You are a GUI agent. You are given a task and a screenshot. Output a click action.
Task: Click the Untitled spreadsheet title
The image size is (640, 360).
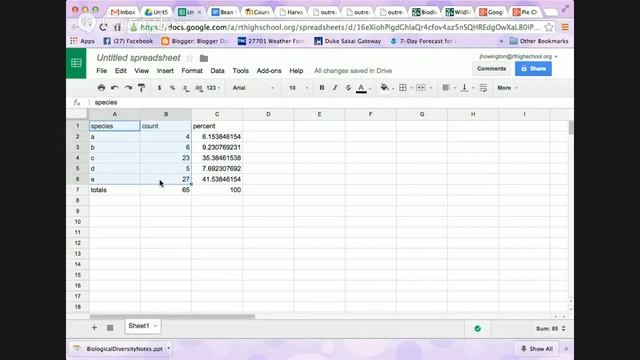click(x=138, y=58)
